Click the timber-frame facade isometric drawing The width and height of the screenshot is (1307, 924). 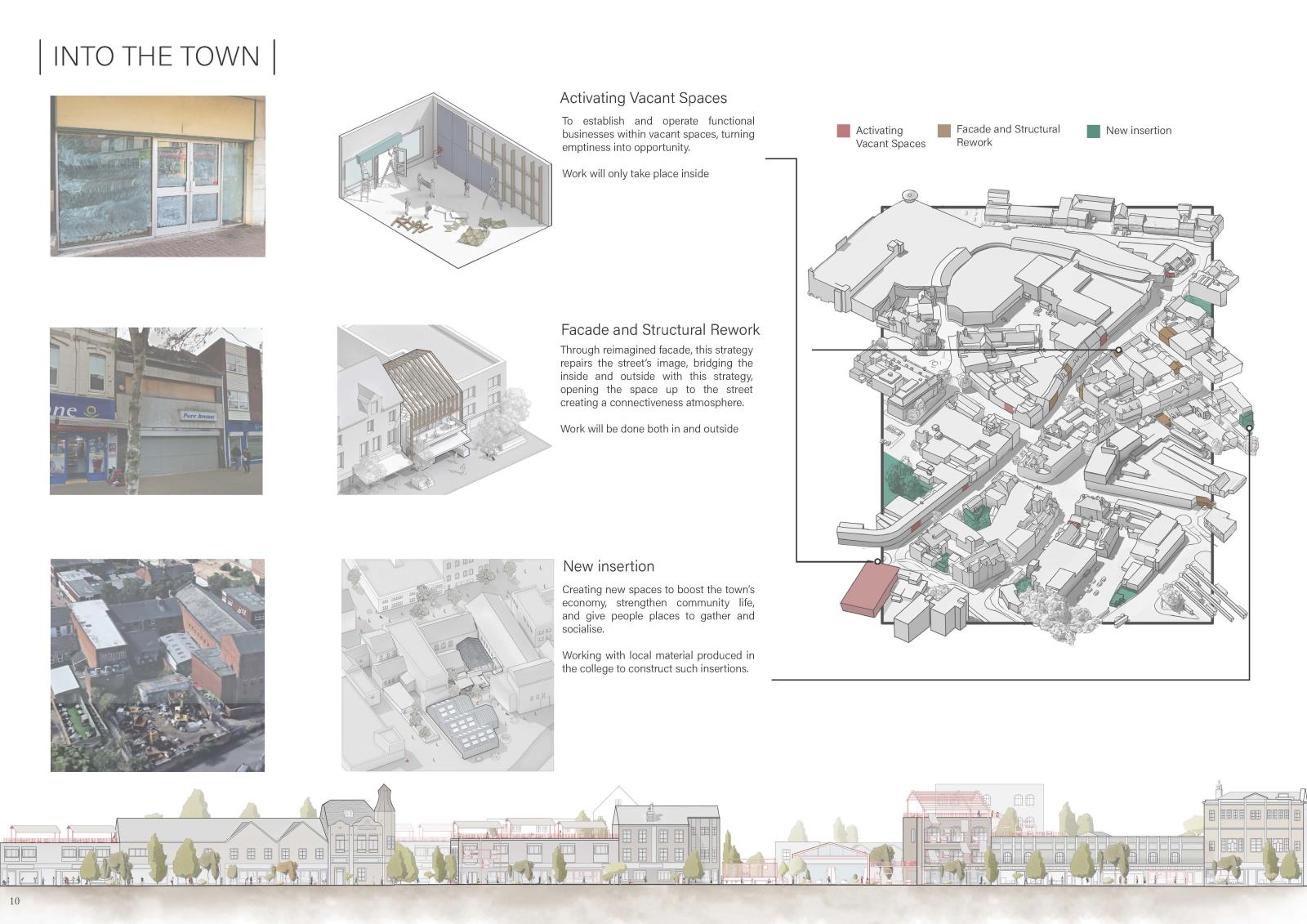coord(435,409)
